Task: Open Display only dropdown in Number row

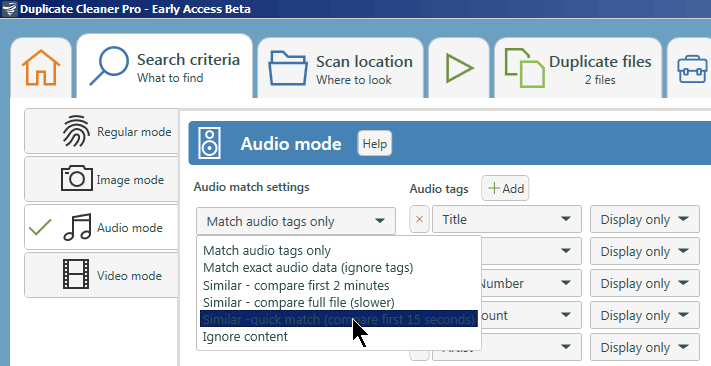Action: click(645, 283)
